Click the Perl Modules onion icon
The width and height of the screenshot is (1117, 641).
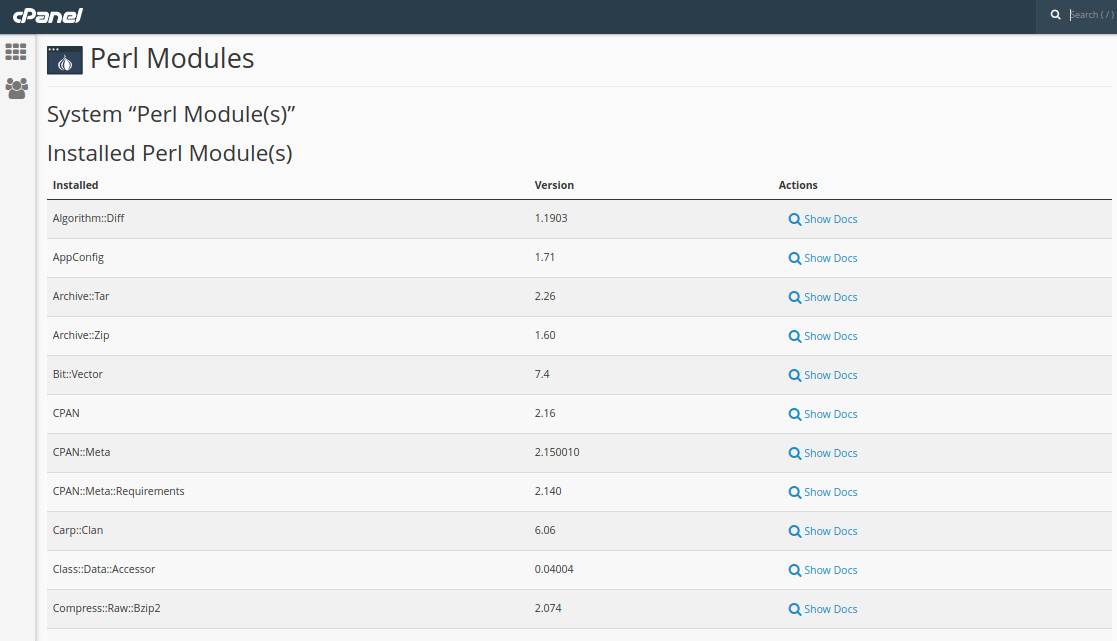point(65,60)
